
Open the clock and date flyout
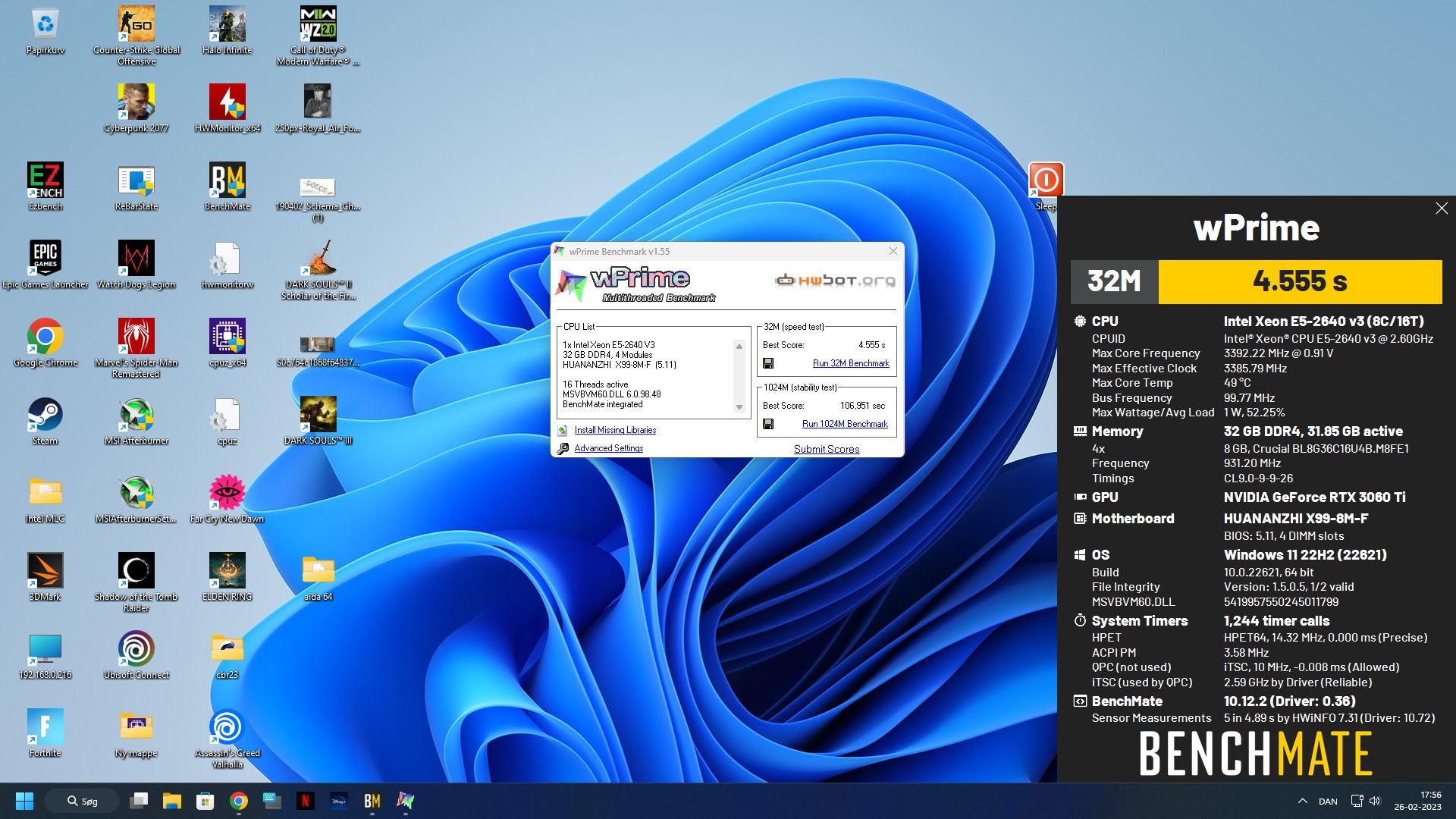[1417, 801]
